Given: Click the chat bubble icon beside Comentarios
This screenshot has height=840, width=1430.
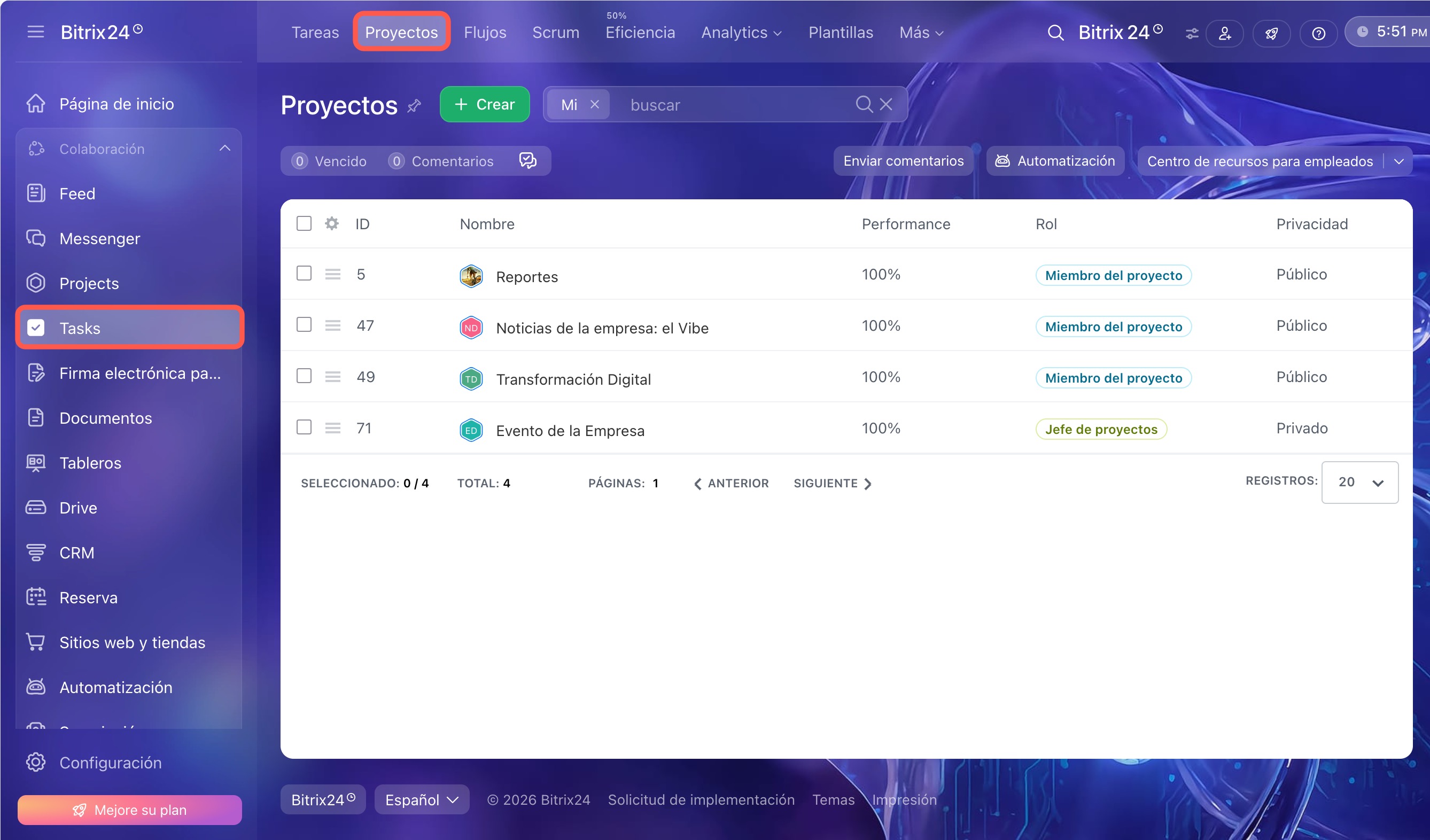Looking at the screenshot, I should (x=528, y=161).
